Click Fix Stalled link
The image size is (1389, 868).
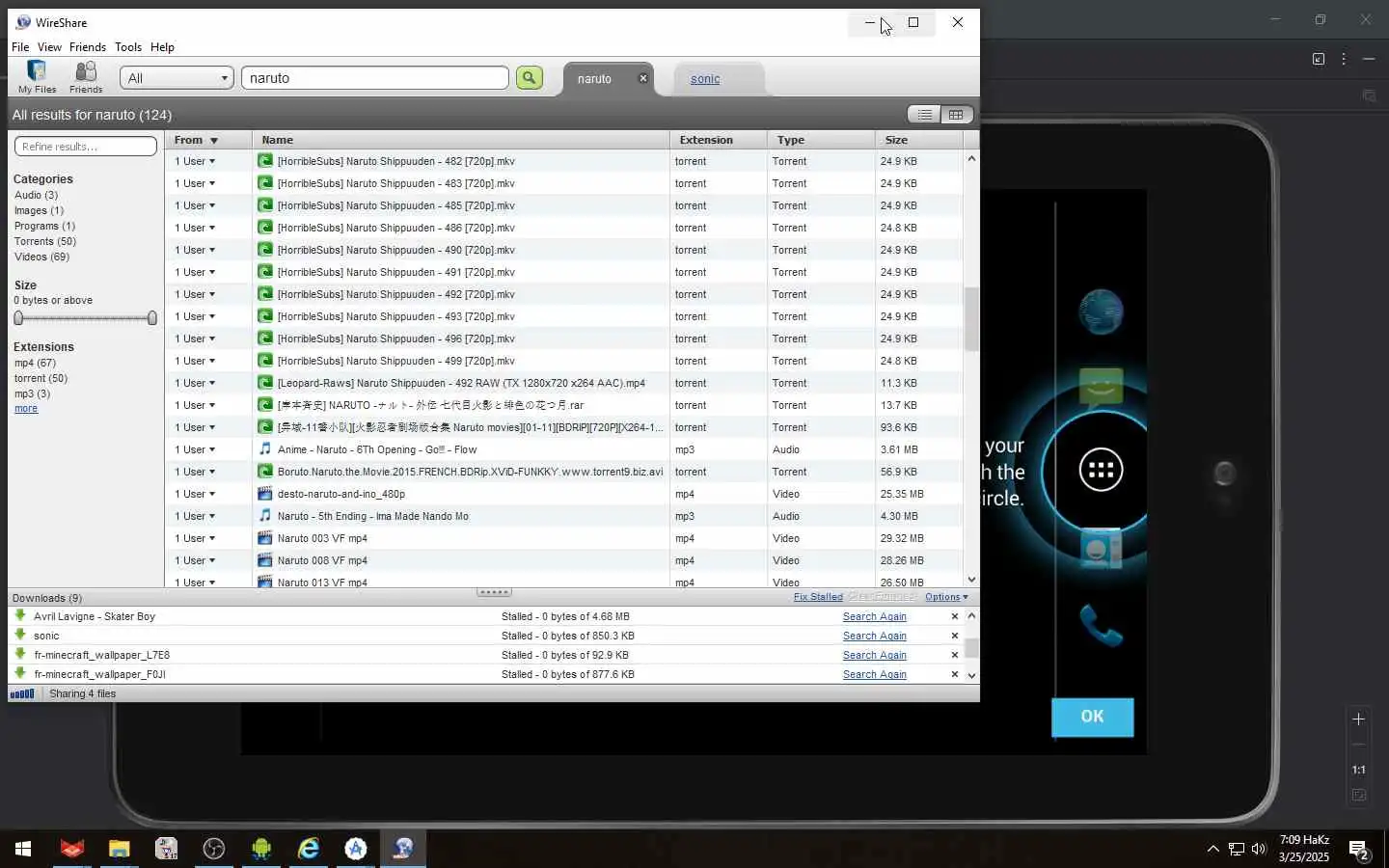[818, 597]
